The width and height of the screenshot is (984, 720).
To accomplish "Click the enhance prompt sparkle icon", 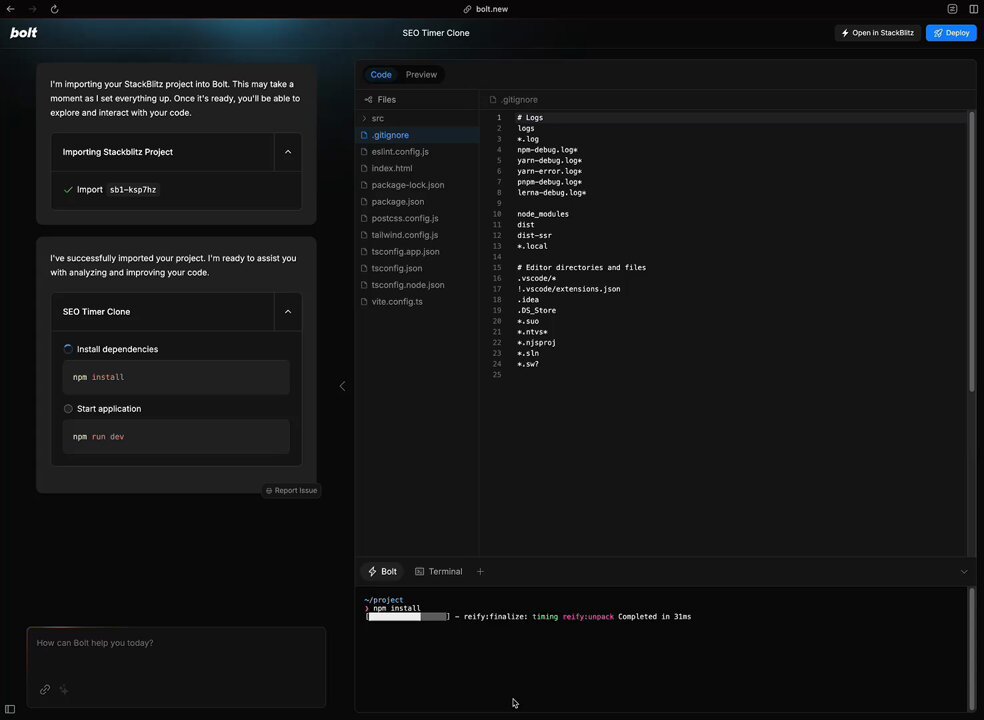I will (x=64, y=689).
